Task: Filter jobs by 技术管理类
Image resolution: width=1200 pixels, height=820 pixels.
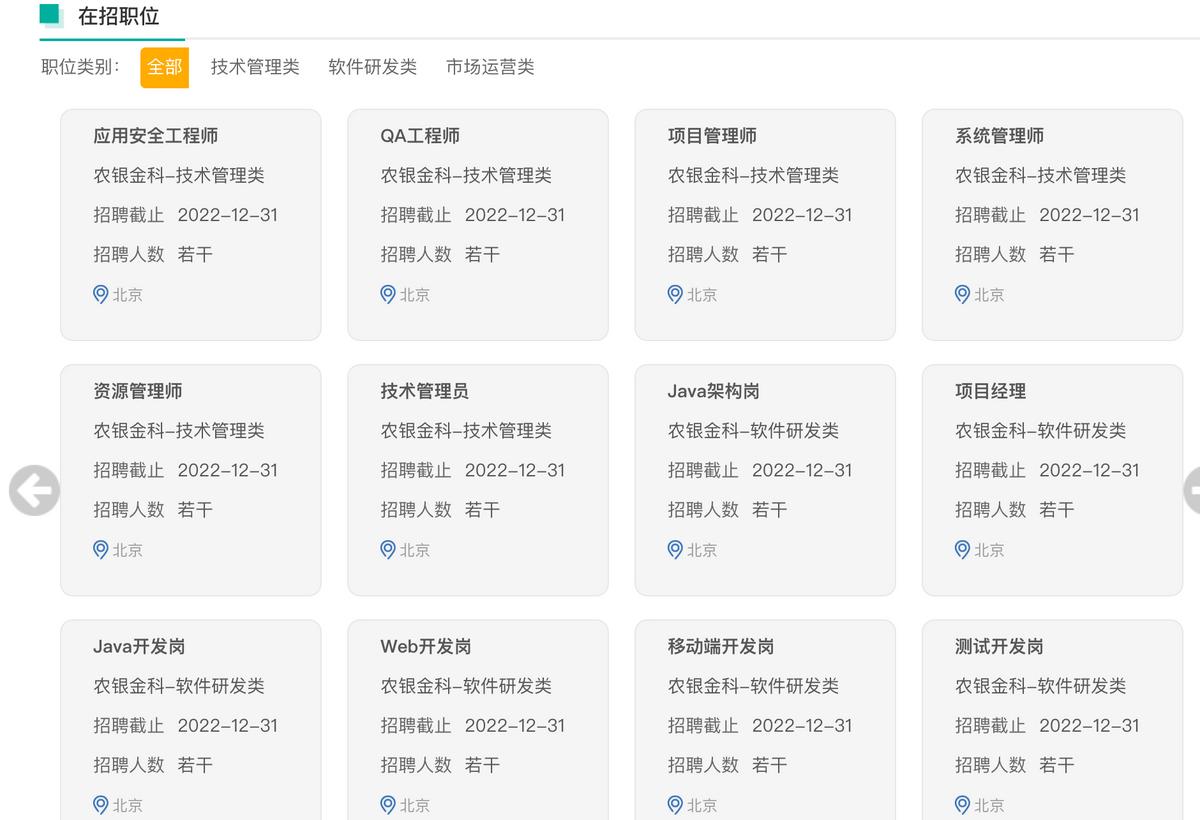Action: tap(255, 67)
